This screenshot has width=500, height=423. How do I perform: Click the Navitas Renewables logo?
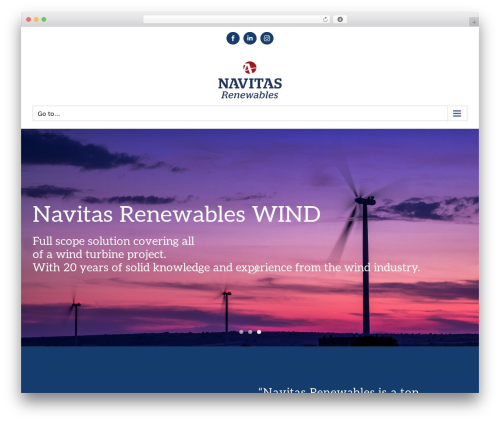tap(250, 80)
